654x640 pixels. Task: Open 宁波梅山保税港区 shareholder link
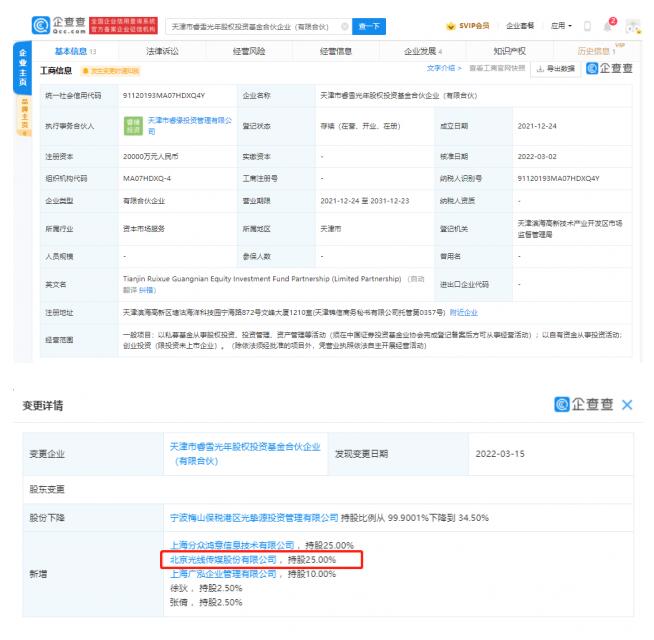tap(254, 518)
